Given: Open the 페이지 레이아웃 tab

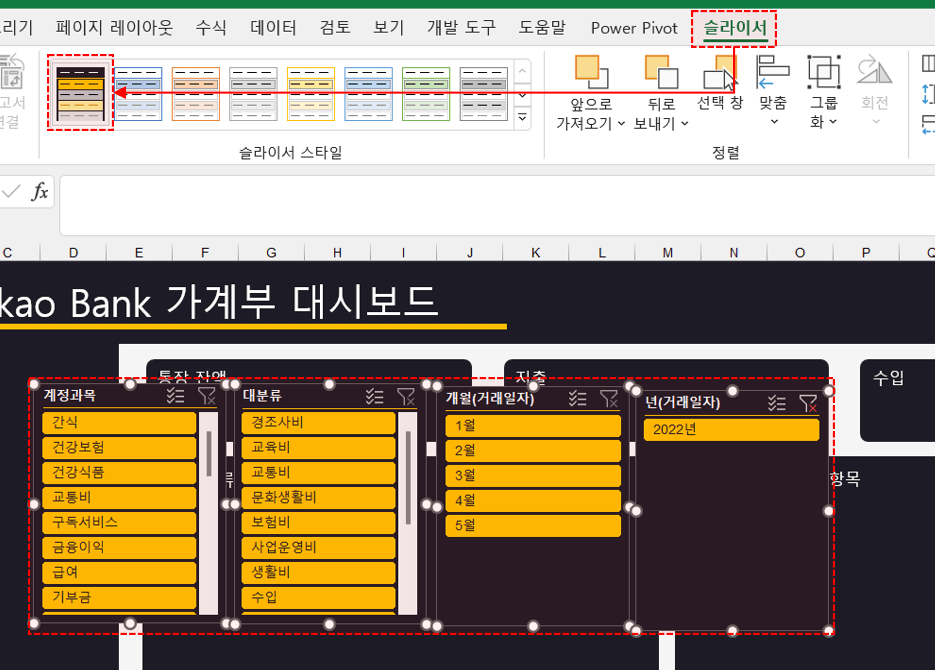Looking at the screenshot, I should coord(114,27).
